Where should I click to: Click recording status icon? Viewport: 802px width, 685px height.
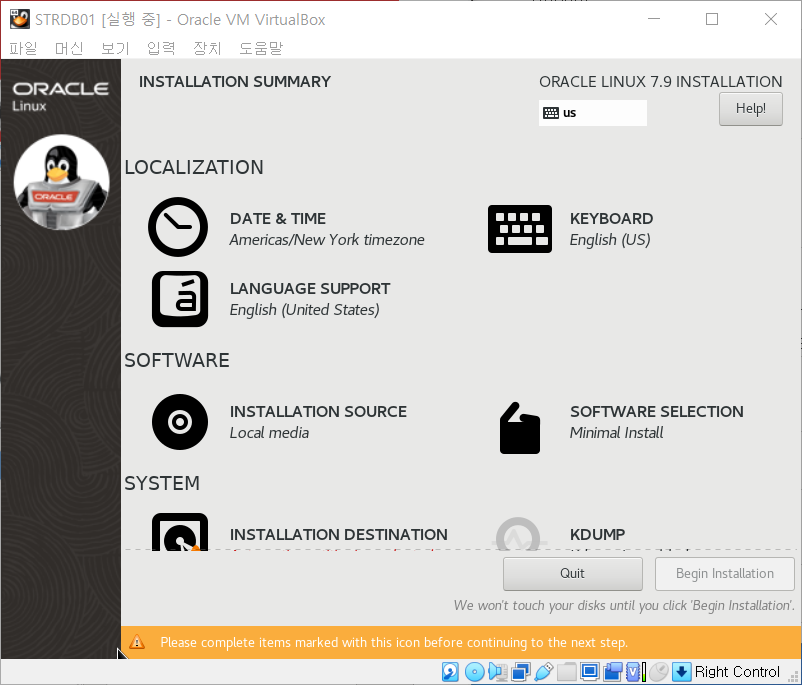pyautogui.click(x=613, y=672)
